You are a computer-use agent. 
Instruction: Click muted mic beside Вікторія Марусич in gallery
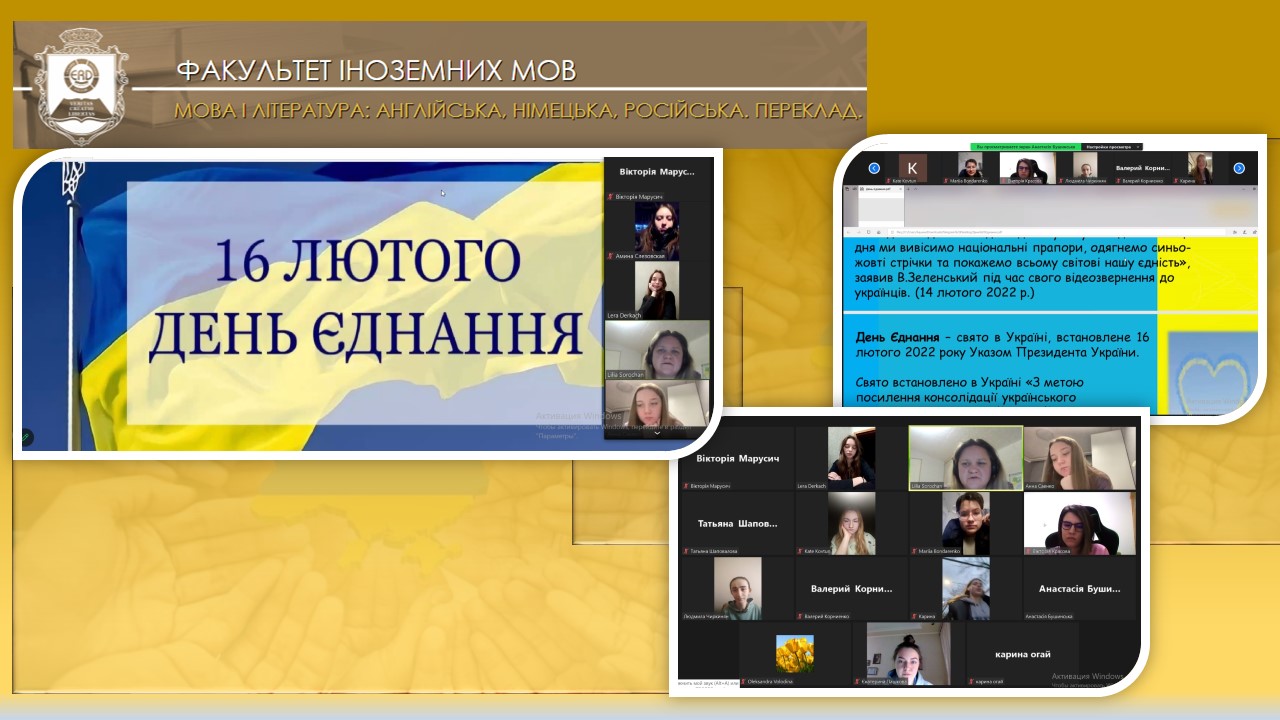686,486
